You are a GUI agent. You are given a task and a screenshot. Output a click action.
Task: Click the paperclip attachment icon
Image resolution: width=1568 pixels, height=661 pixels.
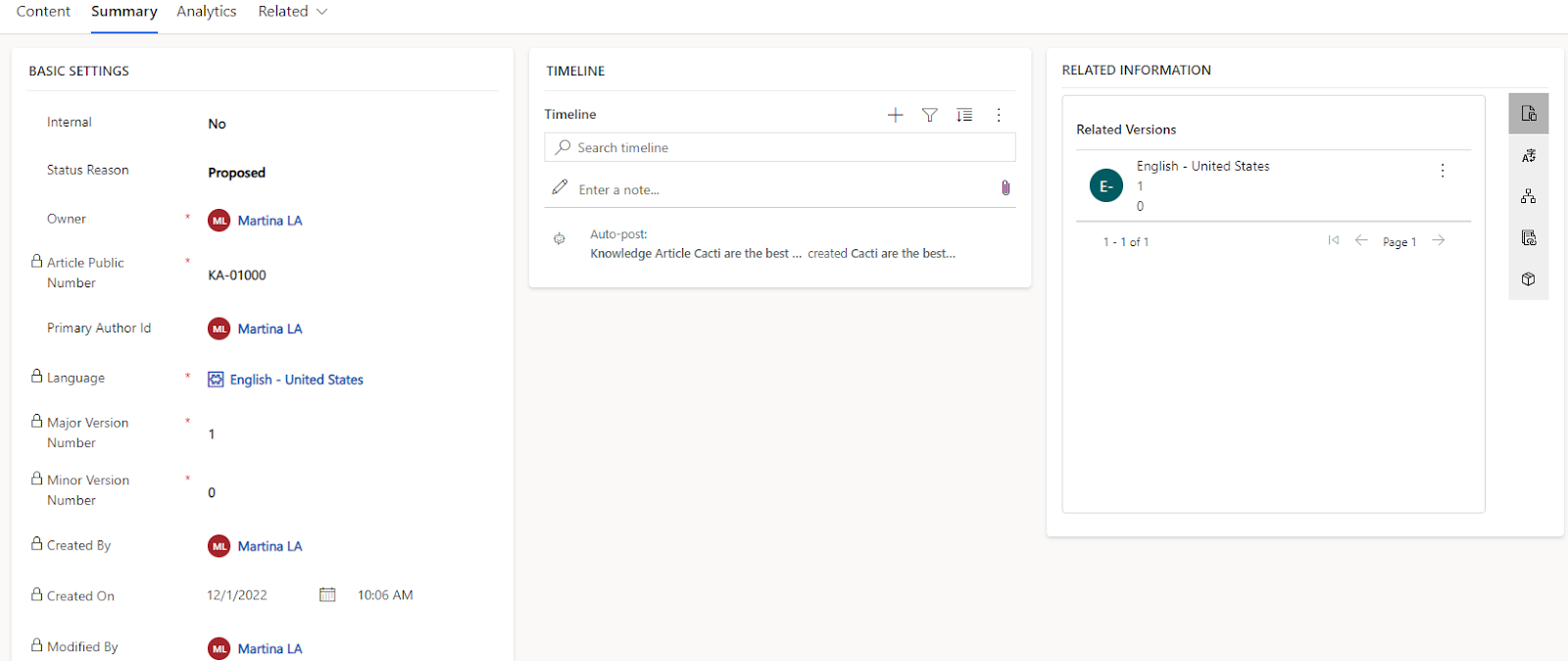point(1005,188)
